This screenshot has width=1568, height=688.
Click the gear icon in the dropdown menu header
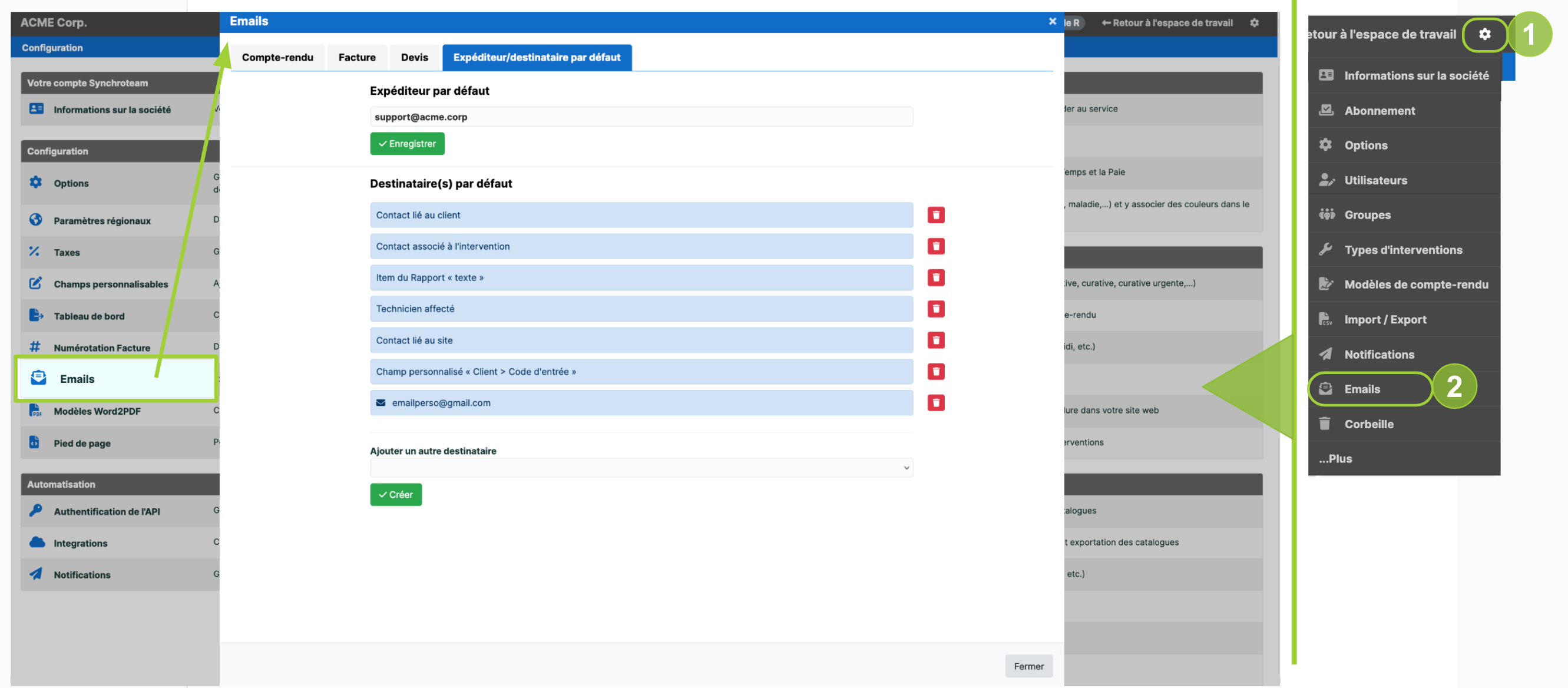tap(1484, 34)
